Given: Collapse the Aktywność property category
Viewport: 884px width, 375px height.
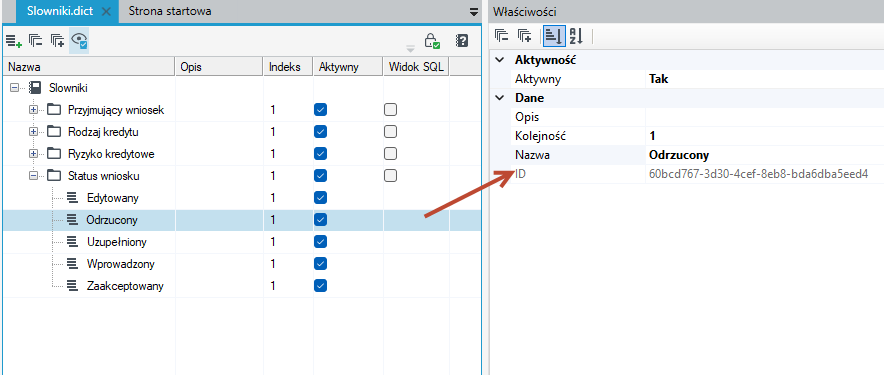Looking at the screenshot, I should pyautogui.click(x=500, y=60).
